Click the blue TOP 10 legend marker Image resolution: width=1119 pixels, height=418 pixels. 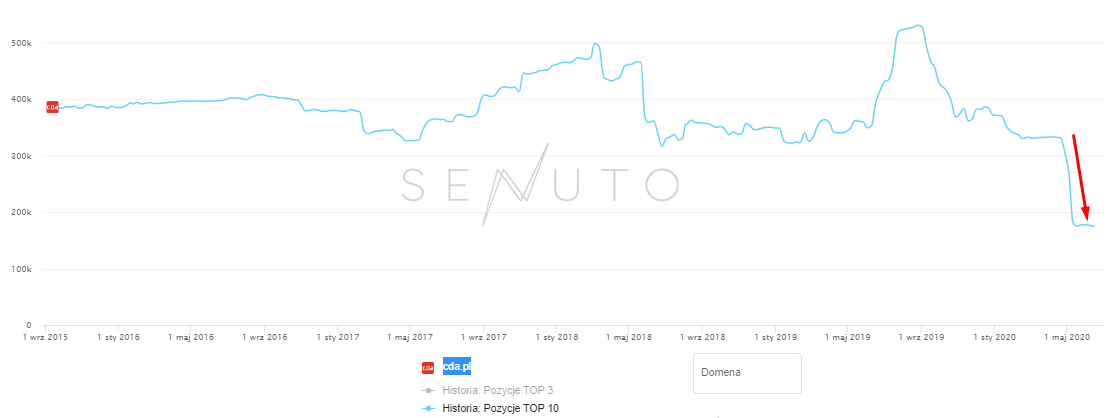tap(428, 409)
